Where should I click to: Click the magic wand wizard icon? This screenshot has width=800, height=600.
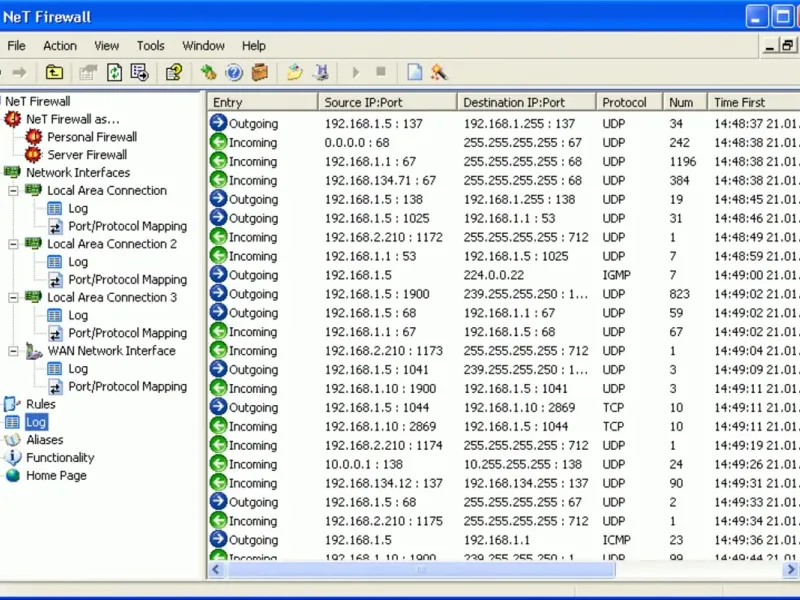(439, 72)
